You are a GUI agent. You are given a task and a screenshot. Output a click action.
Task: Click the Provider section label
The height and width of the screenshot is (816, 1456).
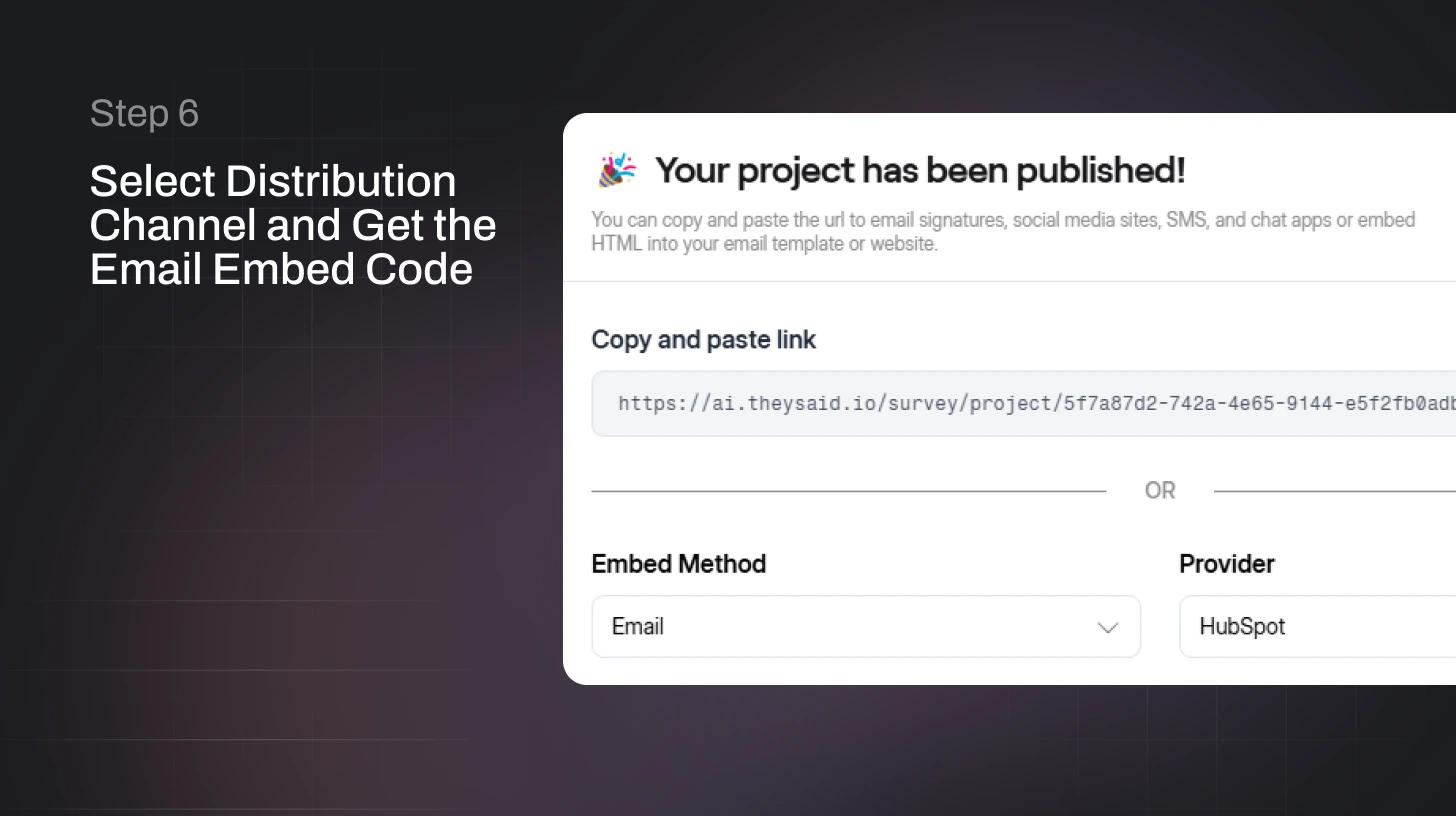coord(1227,564)
